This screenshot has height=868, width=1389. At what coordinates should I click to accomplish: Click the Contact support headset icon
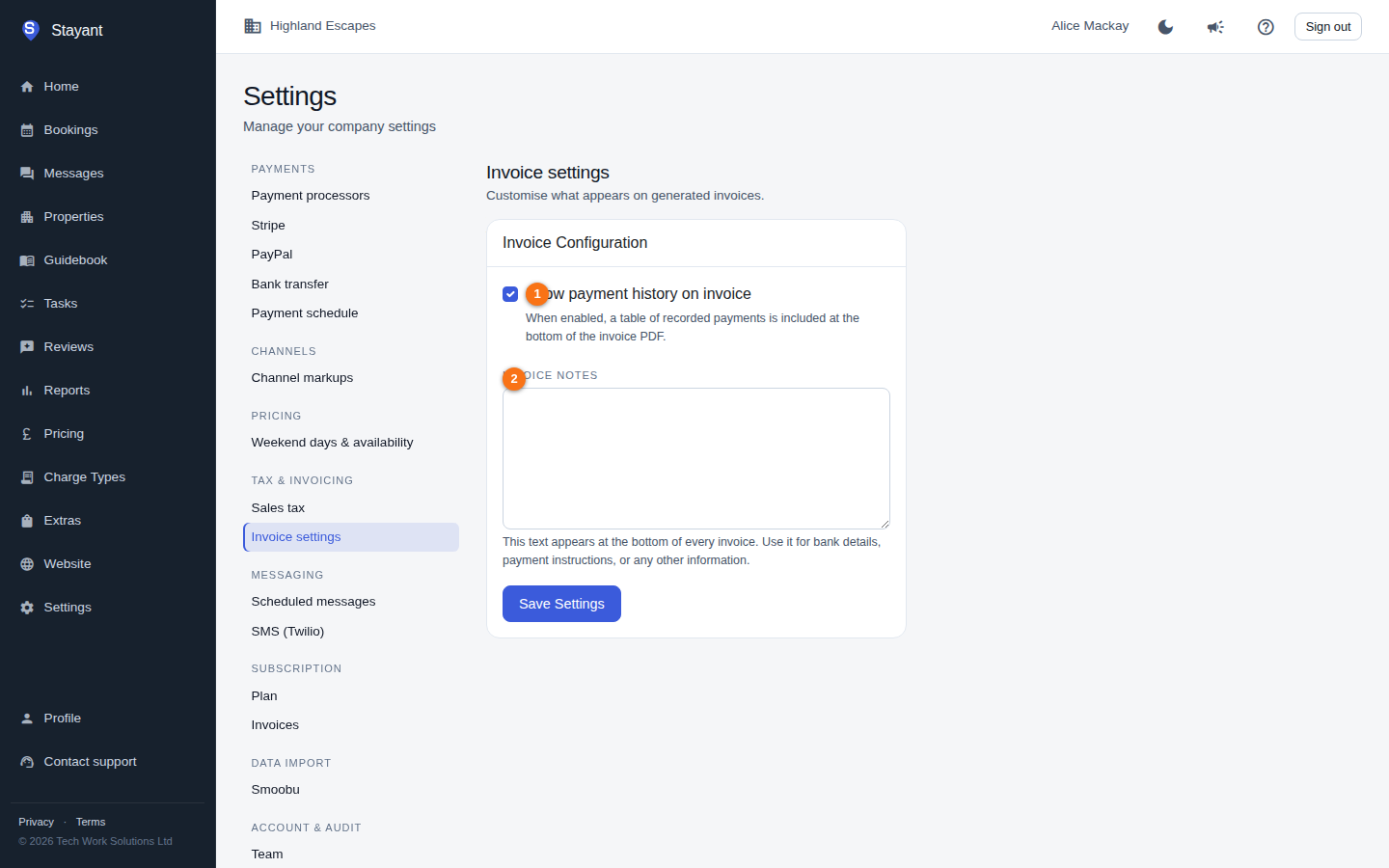[27, 762]
